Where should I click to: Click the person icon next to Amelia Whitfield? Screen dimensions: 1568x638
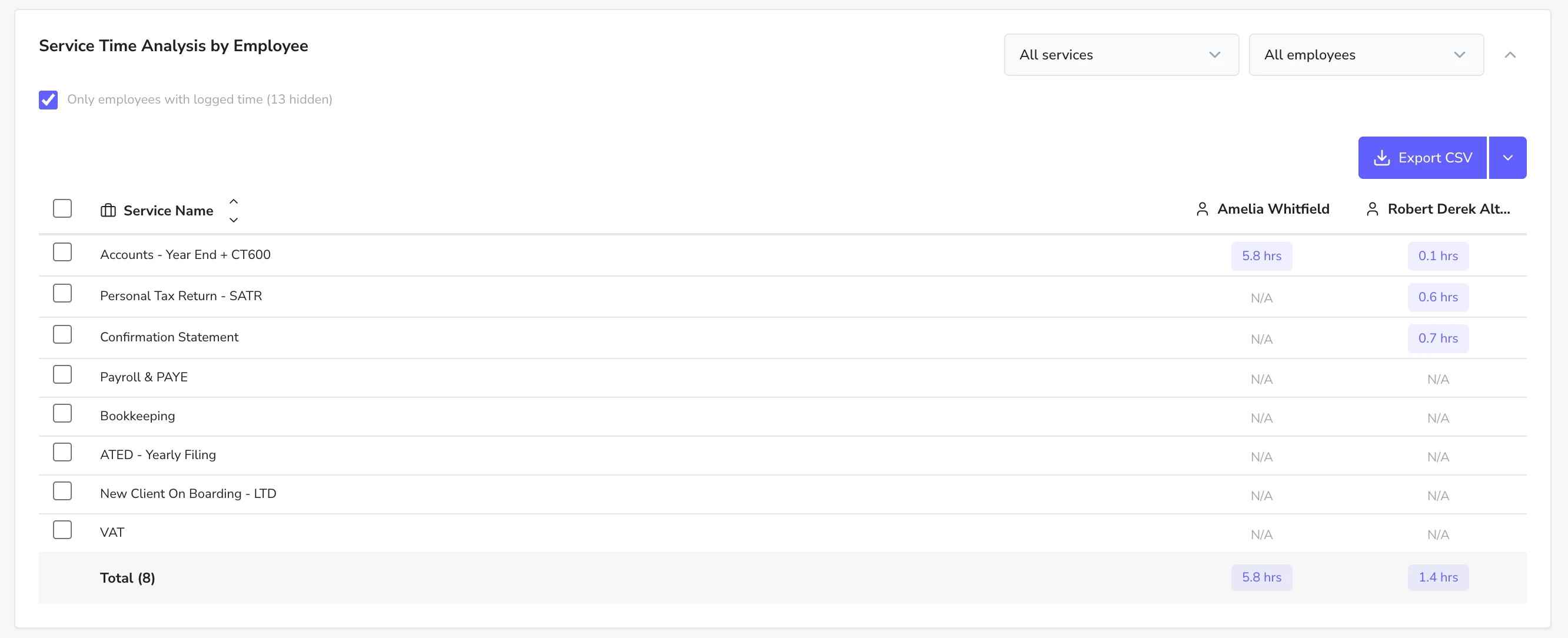click(1201, 210)
